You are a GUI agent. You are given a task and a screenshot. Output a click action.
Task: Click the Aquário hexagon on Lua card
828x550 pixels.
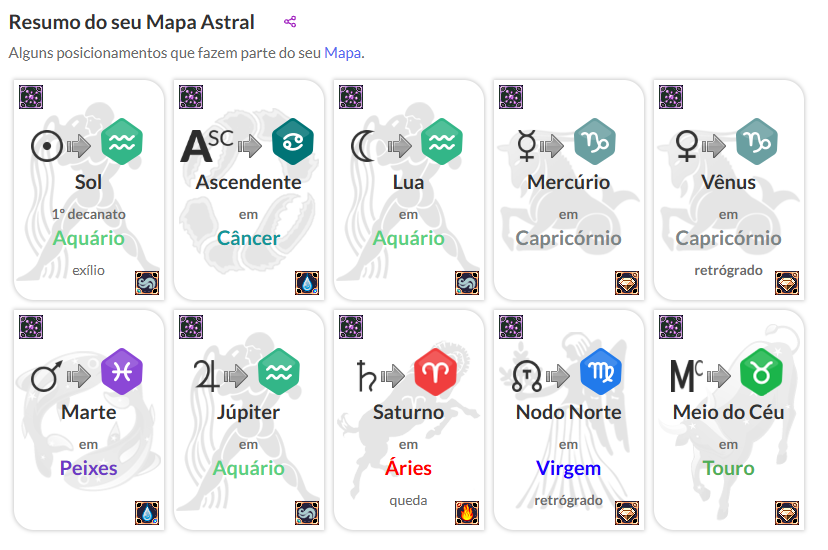441,142
